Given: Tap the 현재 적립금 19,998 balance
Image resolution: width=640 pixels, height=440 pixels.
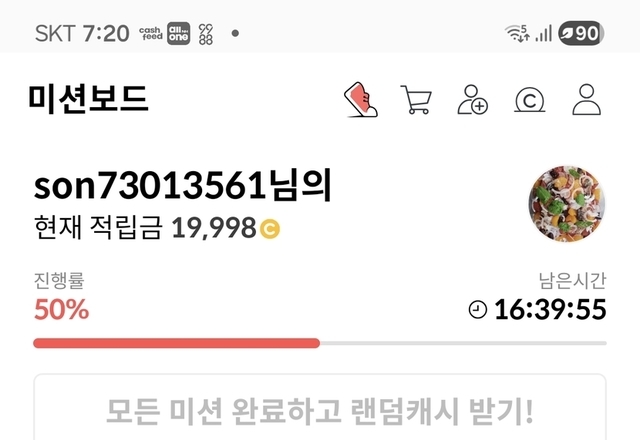Looking at the screenshot, I should (x=157, y=228).
